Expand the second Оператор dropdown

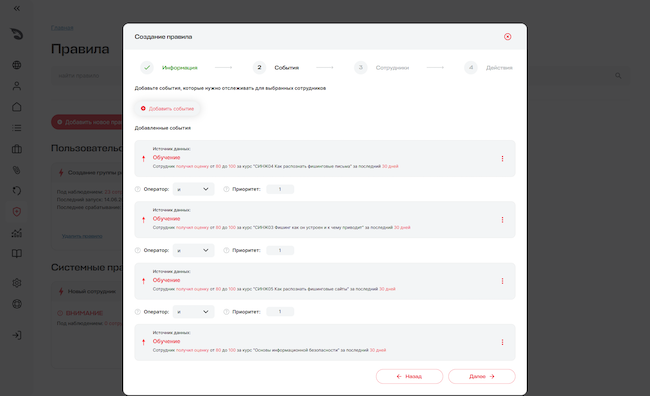click(193, 250)
